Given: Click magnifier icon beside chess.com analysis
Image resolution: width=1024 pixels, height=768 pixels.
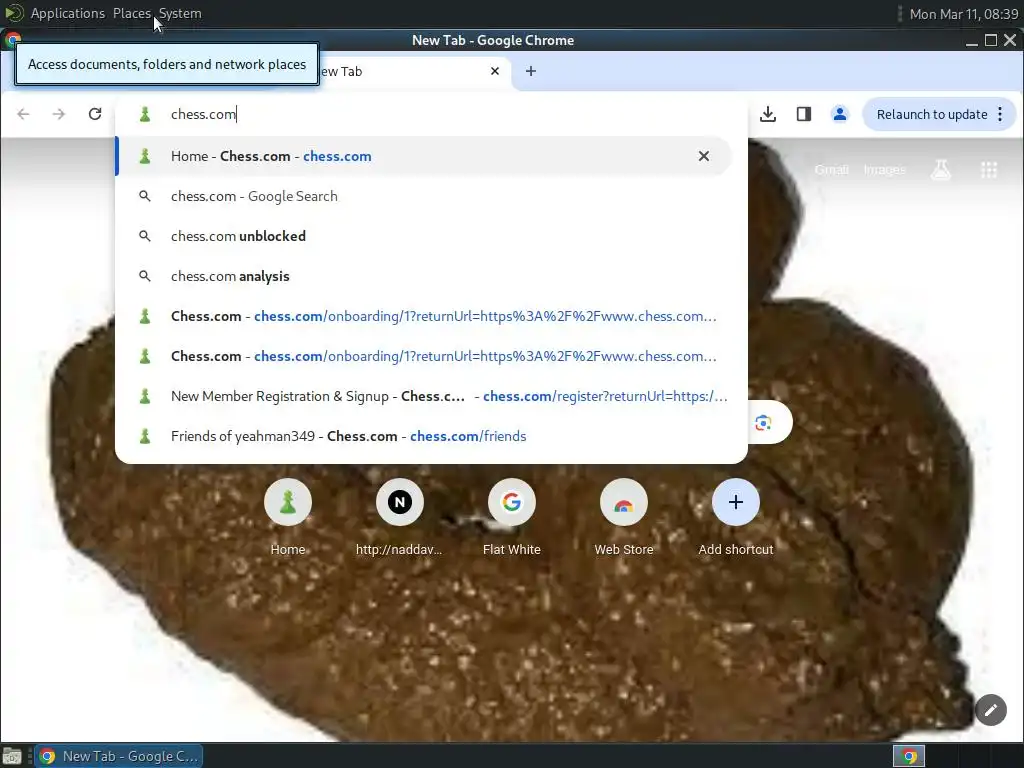Looking at the screenshot, I should point(145,276).
